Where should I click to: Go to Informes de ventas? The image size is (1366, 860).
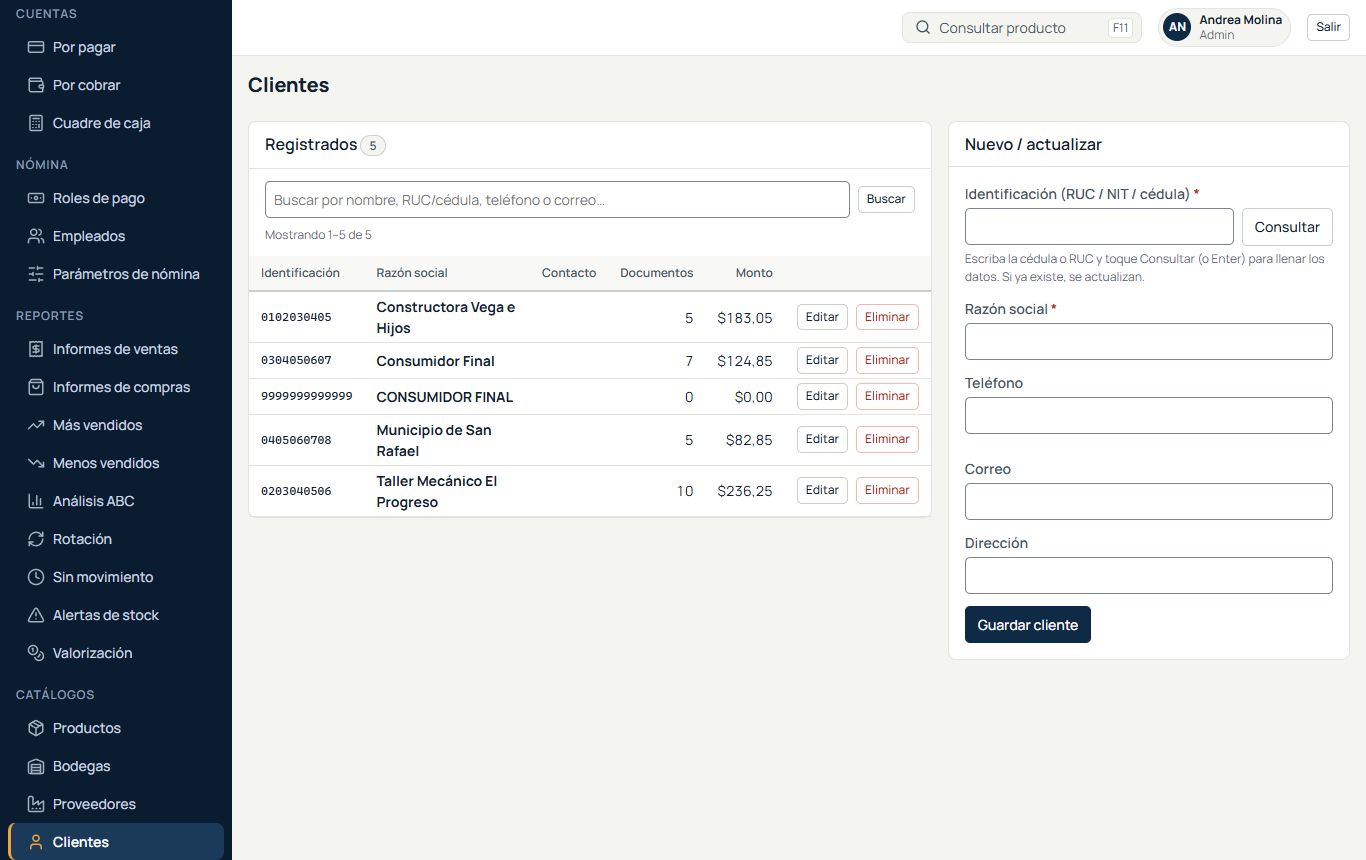point(116,349)
